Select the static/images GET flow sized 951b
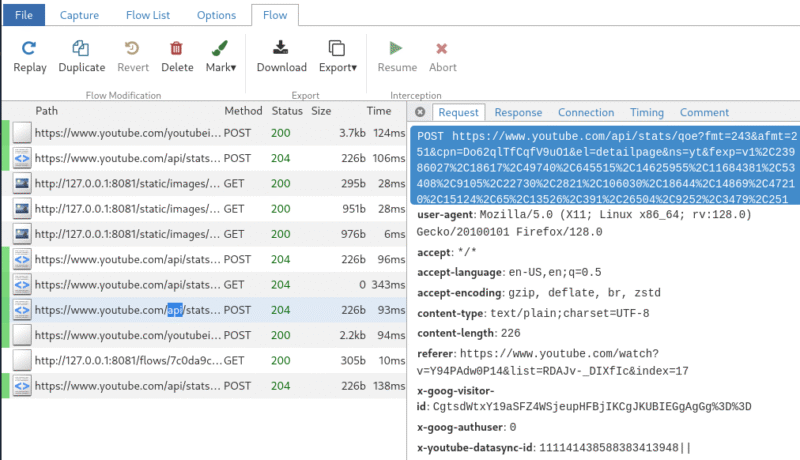Image resolution: width=800 pixels, height=460 pixels. (204, 209)
